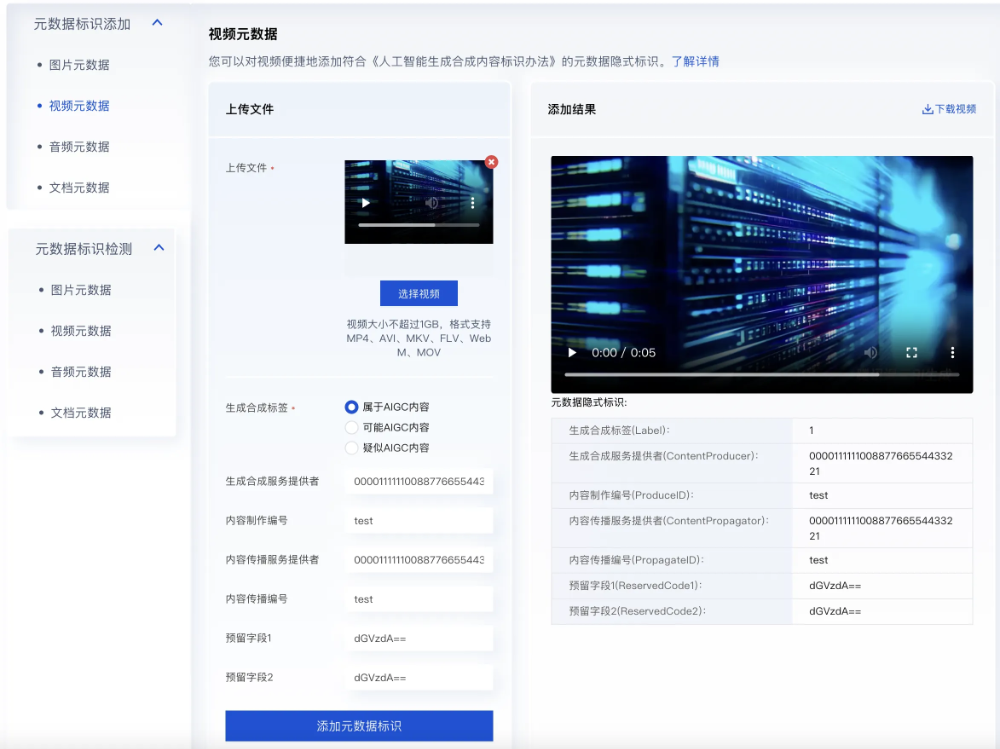Screen dimensions: 1000x749
Task: Remove uploaded video with red close icon
Action: pos(491,162)
